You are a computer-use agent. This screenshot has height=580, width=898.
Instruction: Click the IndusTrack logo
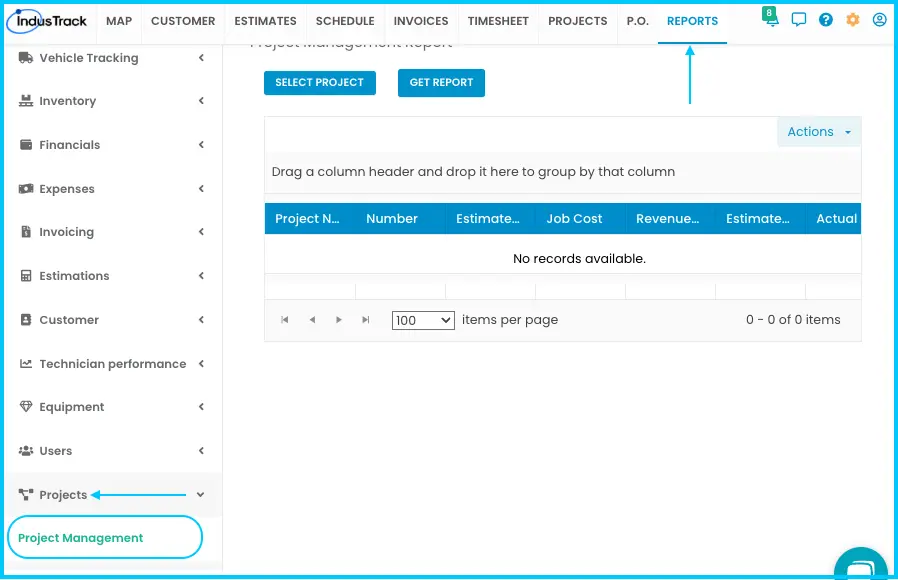[x=47, y=21]
